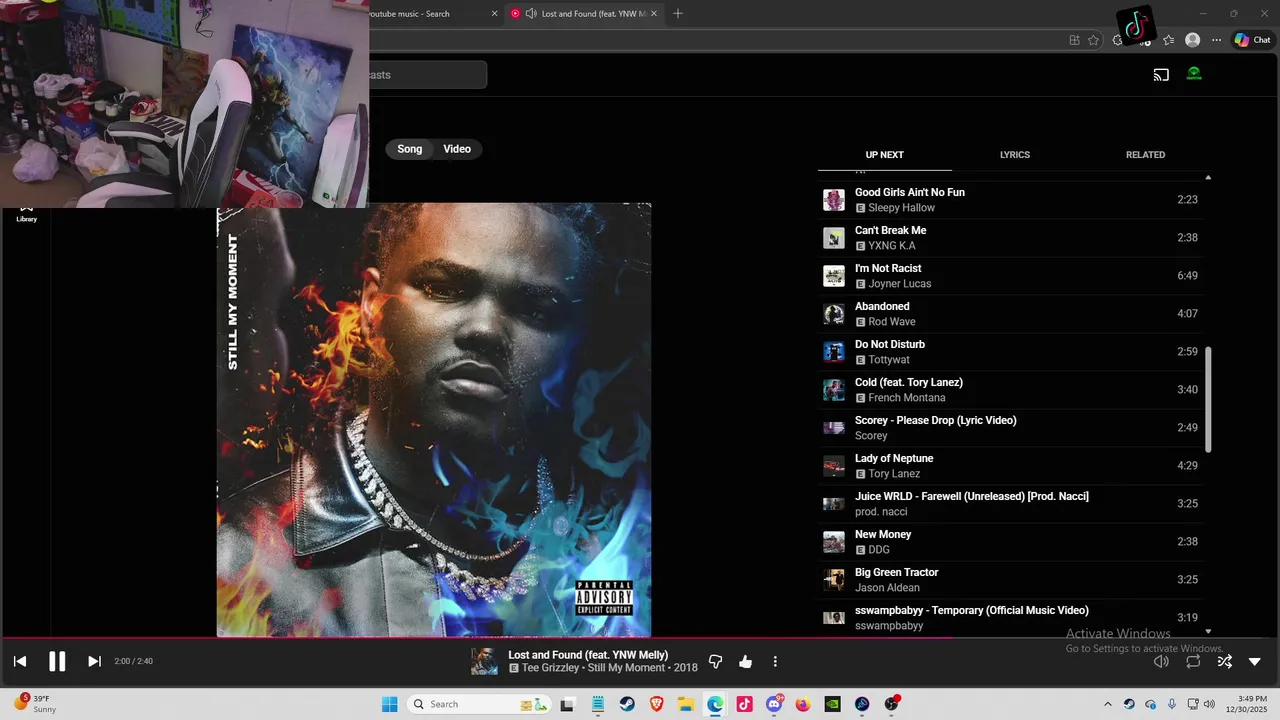Open the three-dot menu beside the like button

(775, 661)
